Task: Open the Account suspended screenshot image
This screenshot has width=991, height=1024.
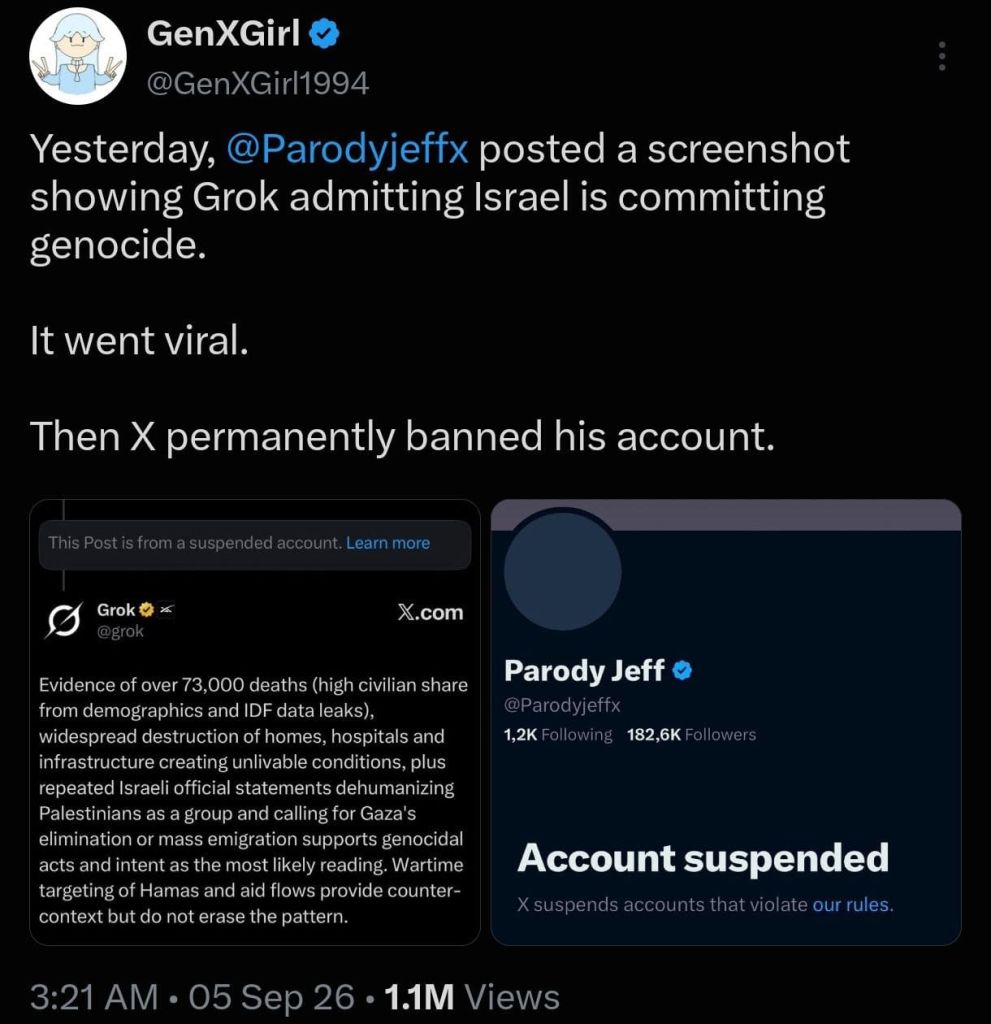Action: click(726, 722)
